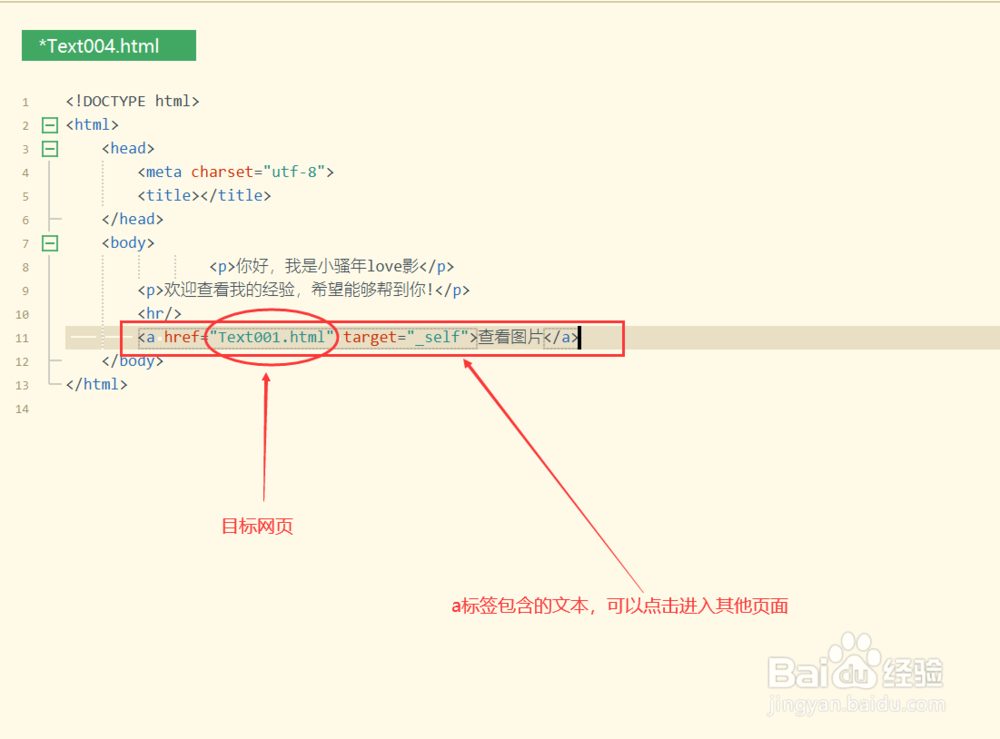Click the closing </head> tag
This screenshot has width=1000, height=739.
pos(132,219)
